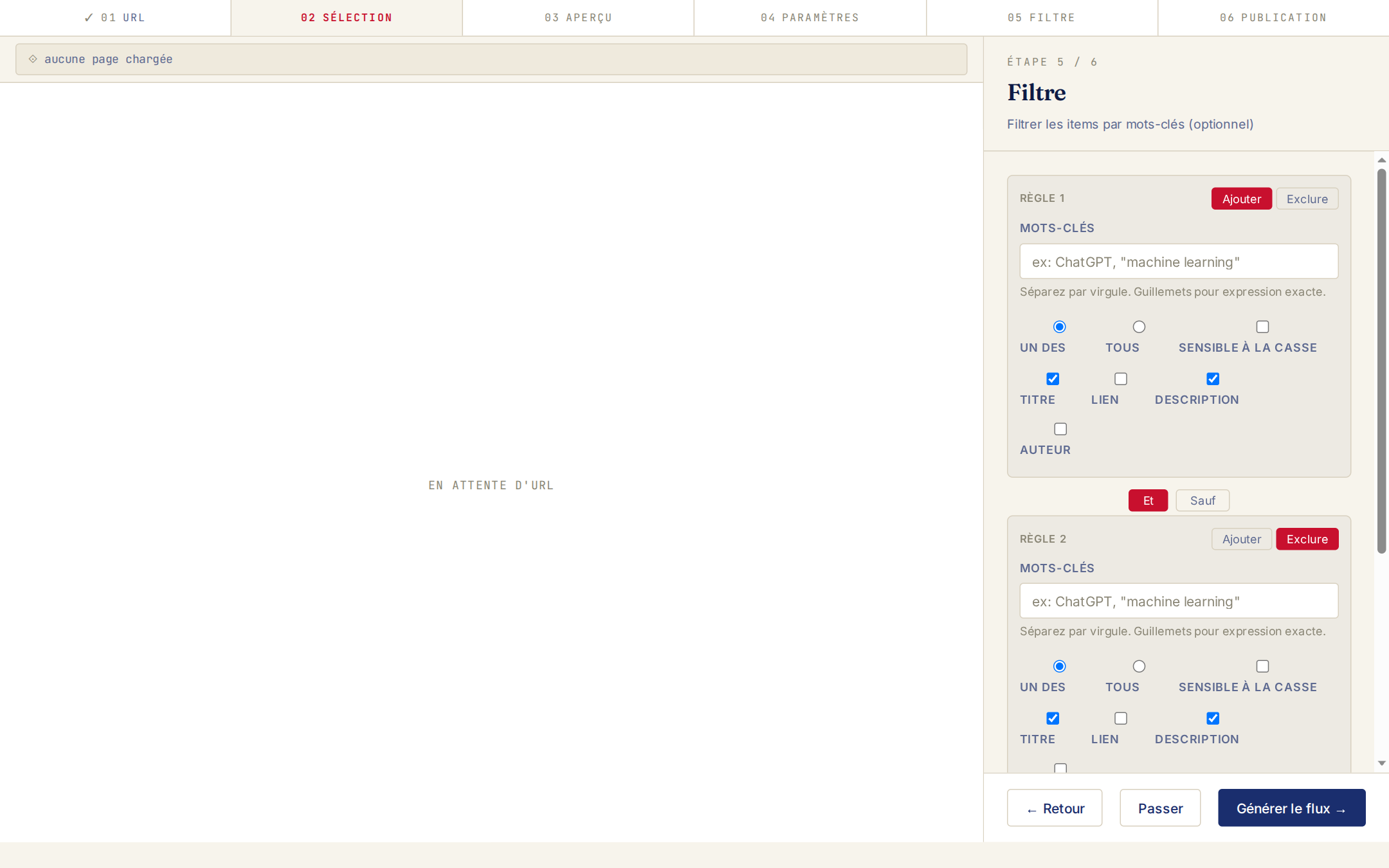Go to the 03 Aperçu tab
The height and width of the screenshot is (868, 1389).
coord(578,17)
